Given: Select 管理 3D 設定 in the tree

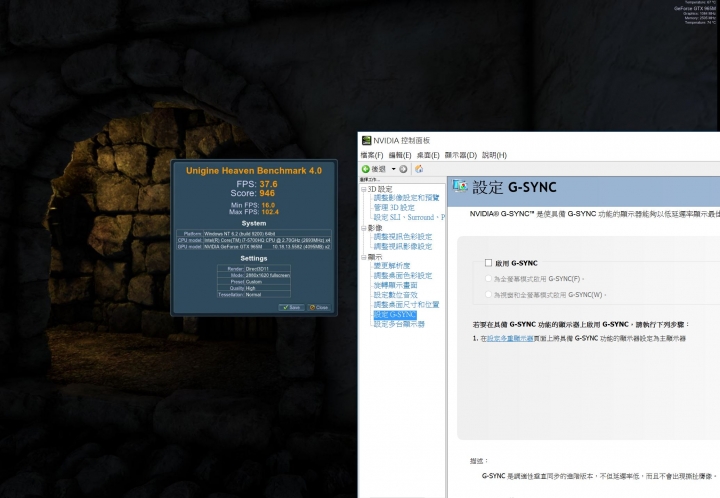Looking at the screenshot, I should (x=394, y=207).
